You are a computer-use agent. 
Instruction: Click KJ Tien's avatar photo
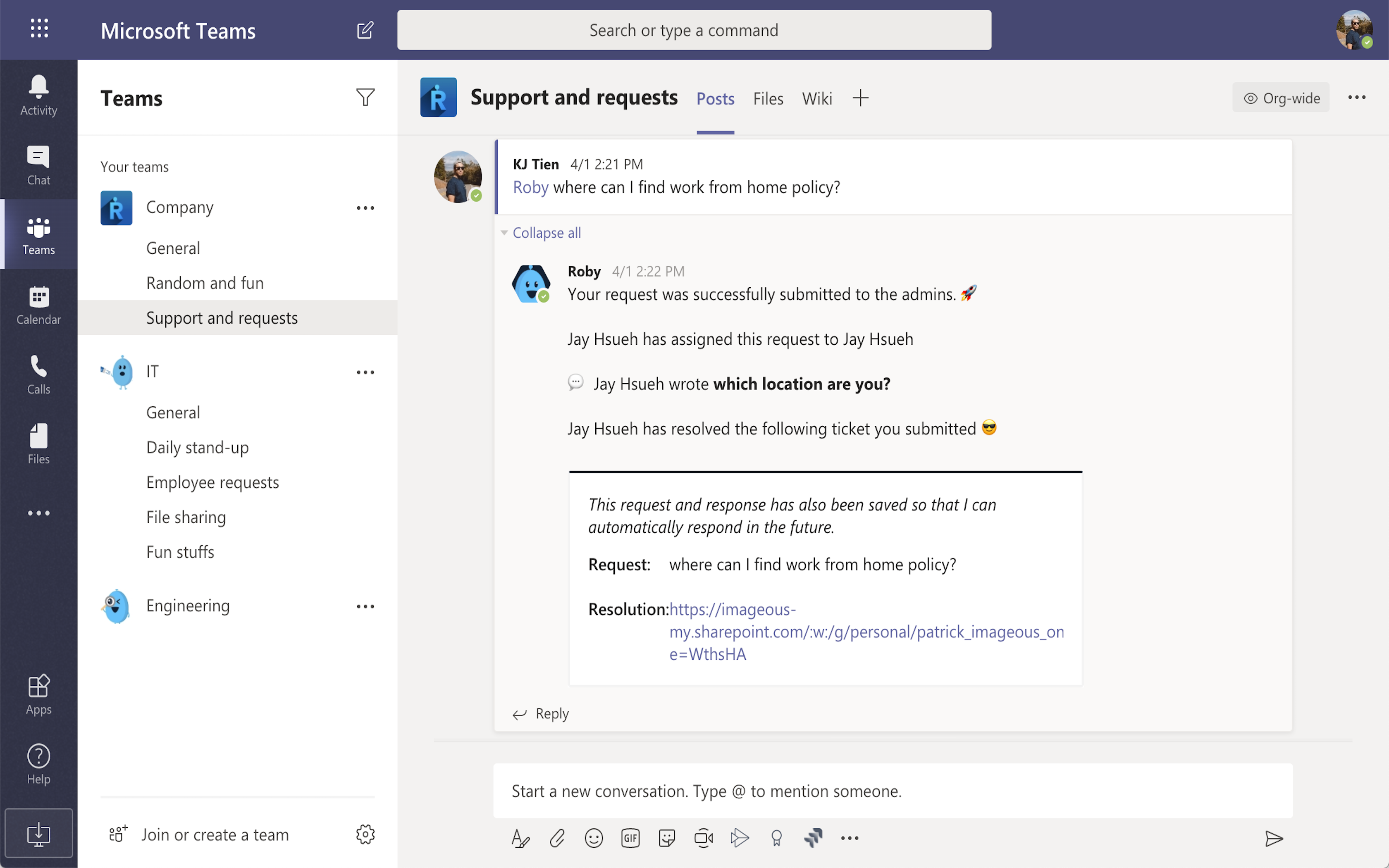coord(458,177)
